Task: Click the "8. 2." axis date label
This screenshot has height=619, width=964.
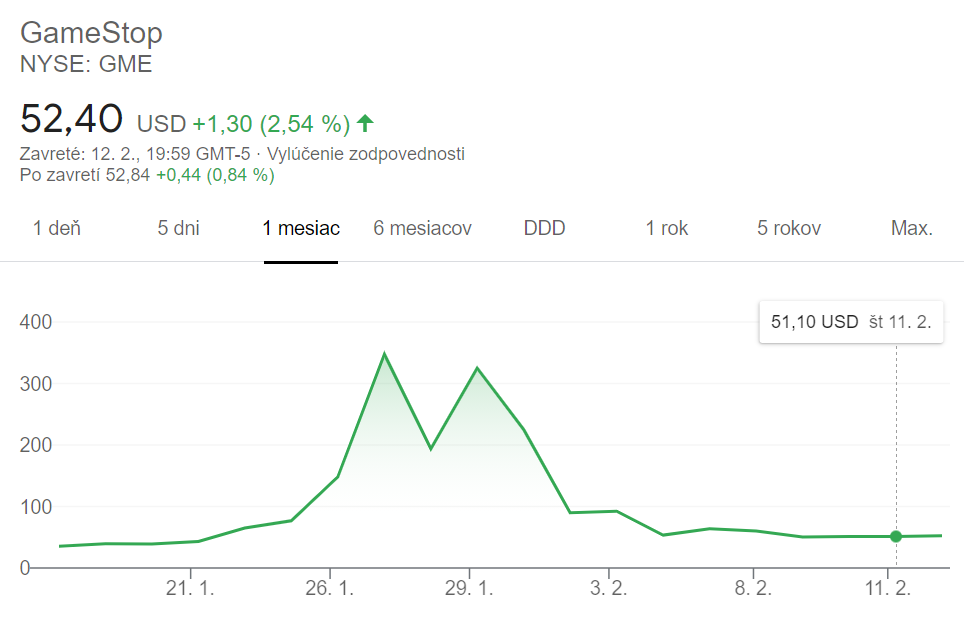Action: (x=753, y=588)
